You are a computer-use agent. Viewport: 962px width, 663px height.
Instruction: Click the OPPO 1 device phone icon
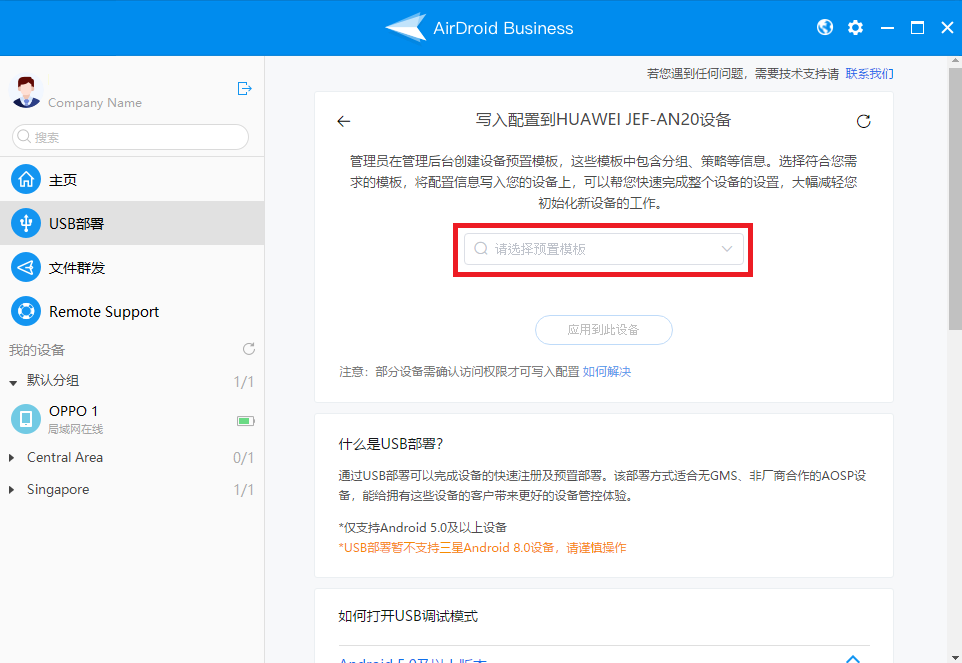[x=26, y=419]
